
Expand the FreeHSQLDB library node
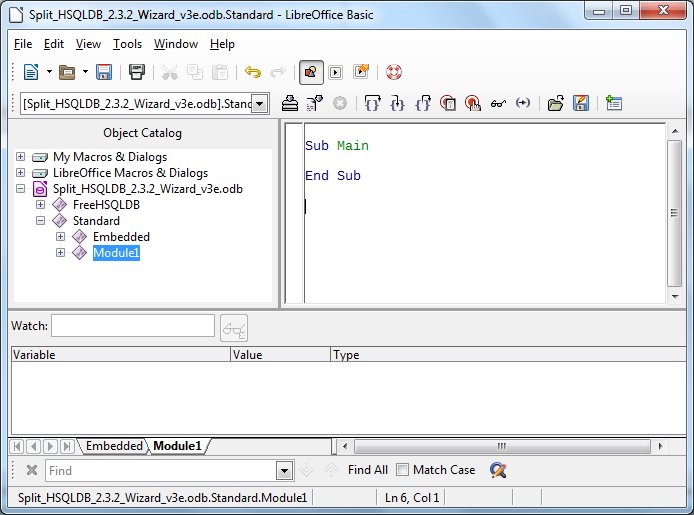click(x=41, y=205)
